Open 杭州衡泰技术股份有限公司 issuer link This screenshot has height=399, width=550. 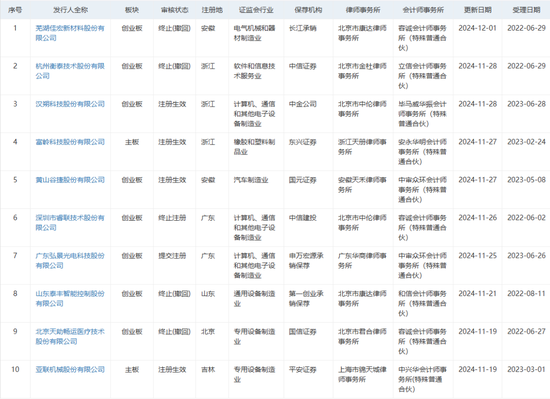[70, 71]
